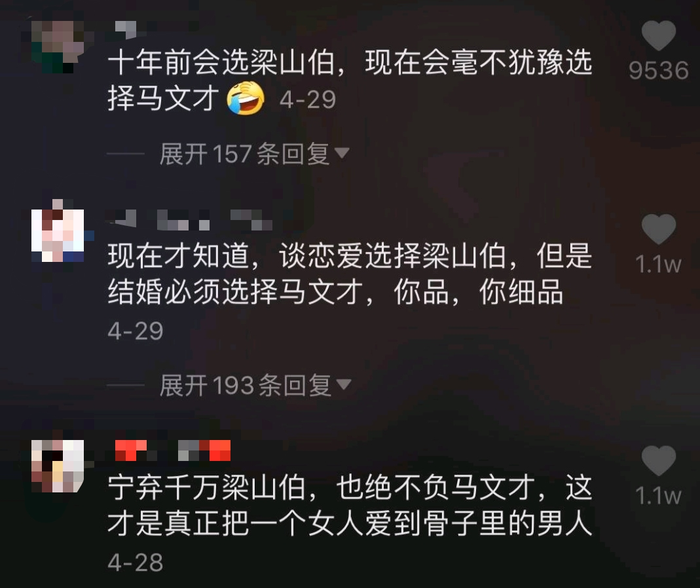Open the first commenter's pixelated avatar
This screenshot has height=588, width=700.
(x=58, y=46)
